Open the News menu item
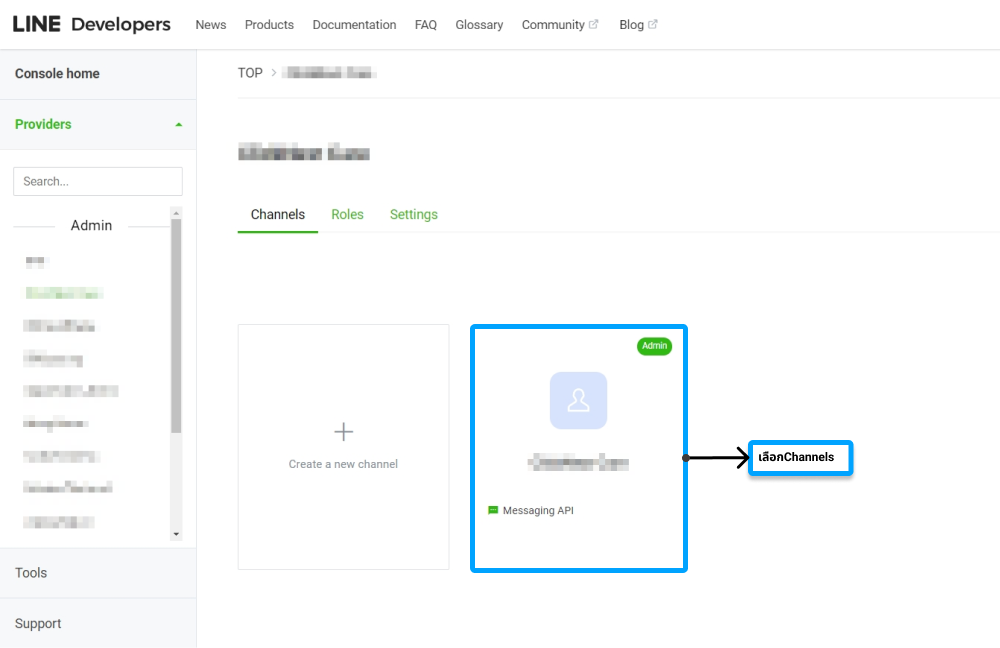1000x648 pixels. tap(210, 24)
